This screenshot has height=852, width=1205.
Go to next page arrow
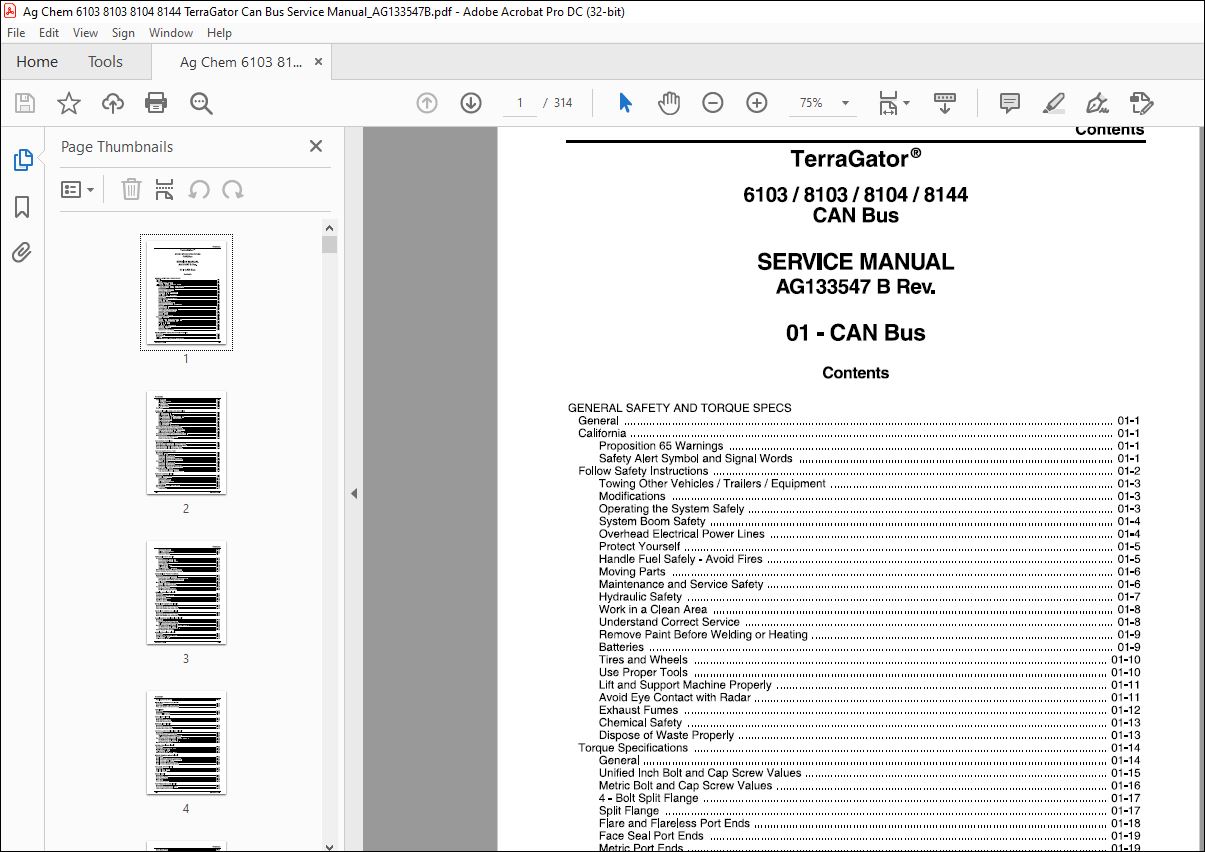pos(471,103)
